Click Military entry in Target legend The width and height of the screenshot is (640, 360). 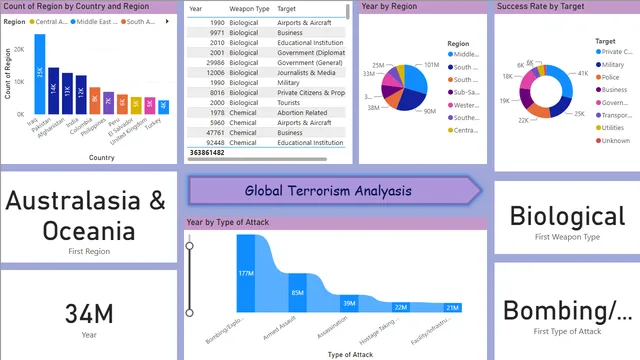610,64
